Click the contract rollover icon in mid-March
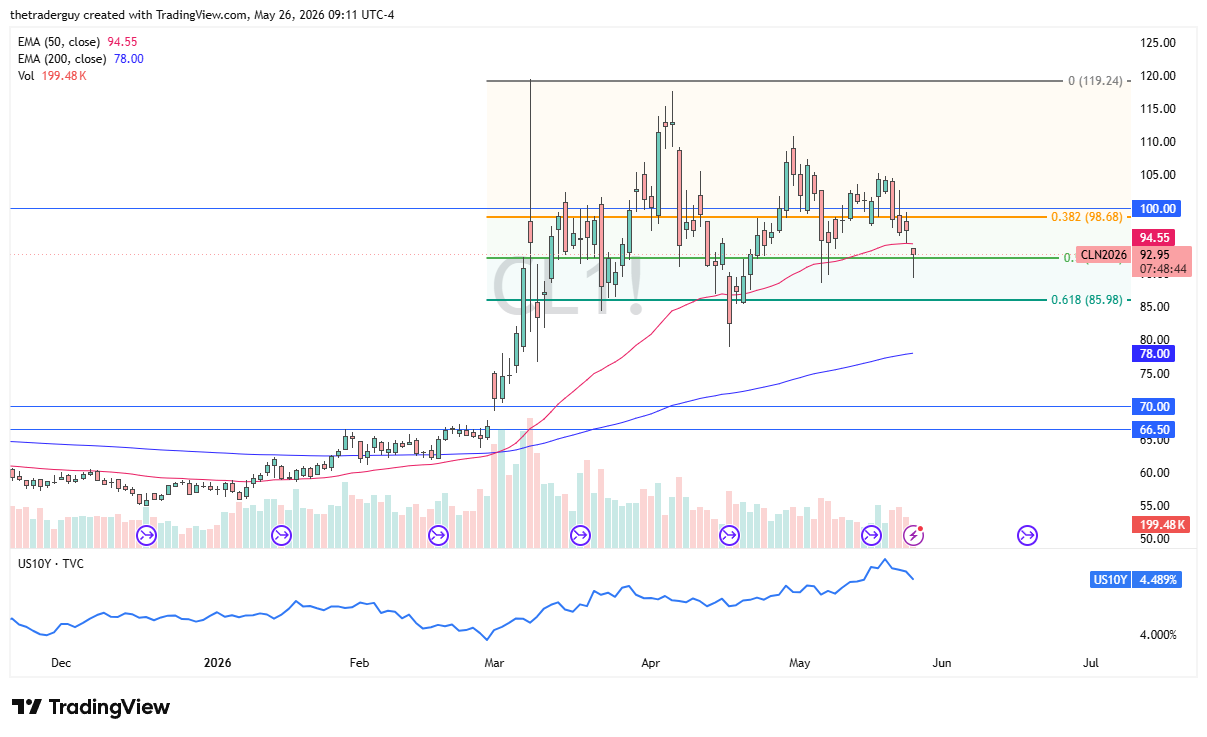 (580, 536)
